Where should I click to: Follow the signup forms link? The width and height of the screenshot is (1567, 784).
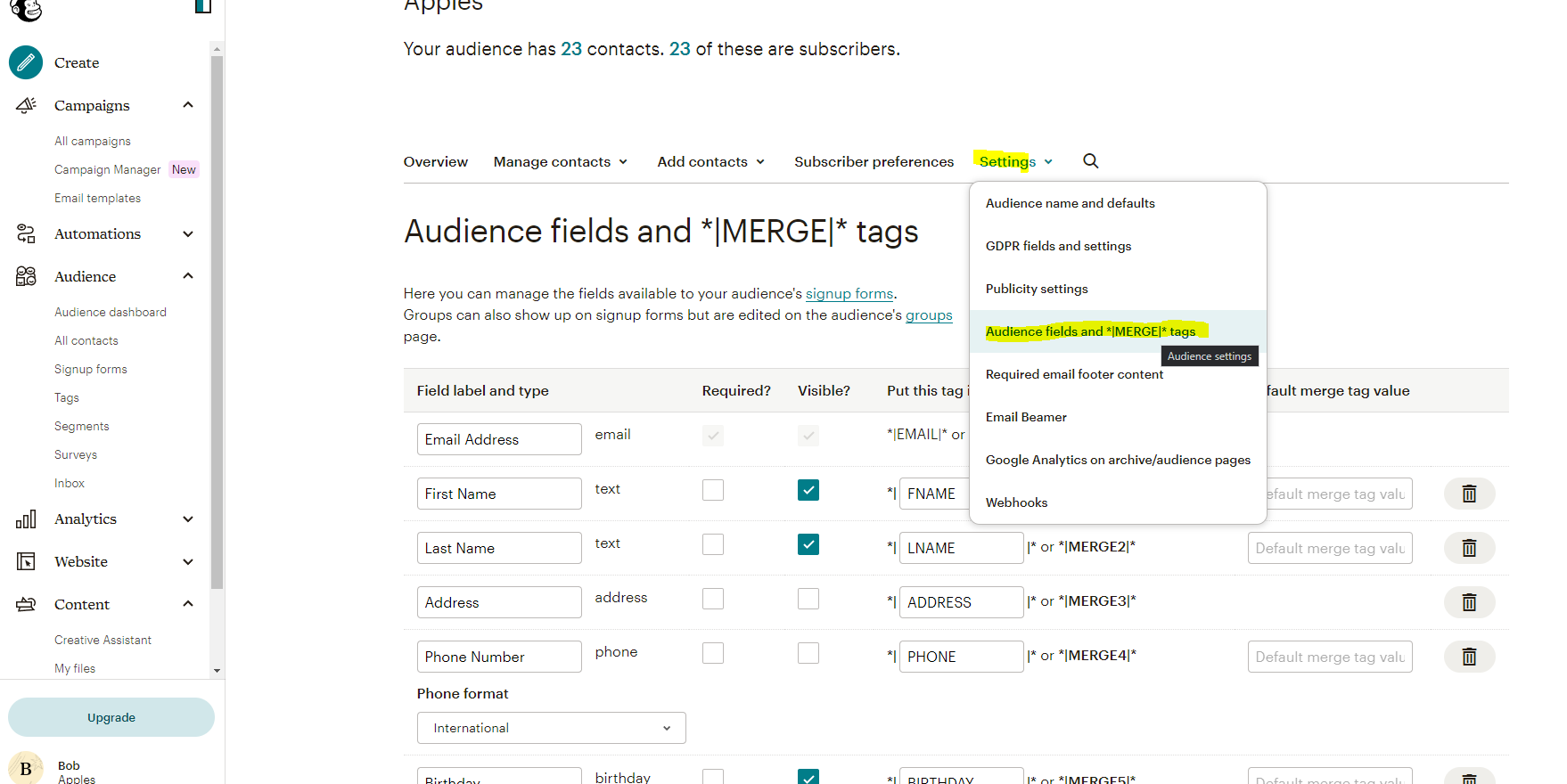point(849,293)
